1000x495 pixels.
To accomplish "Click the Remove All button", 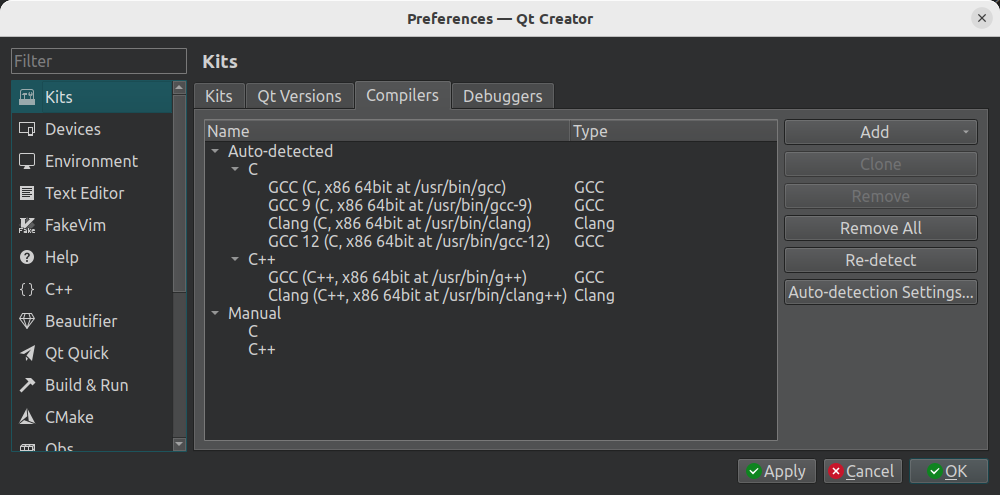I will point(881,228).
